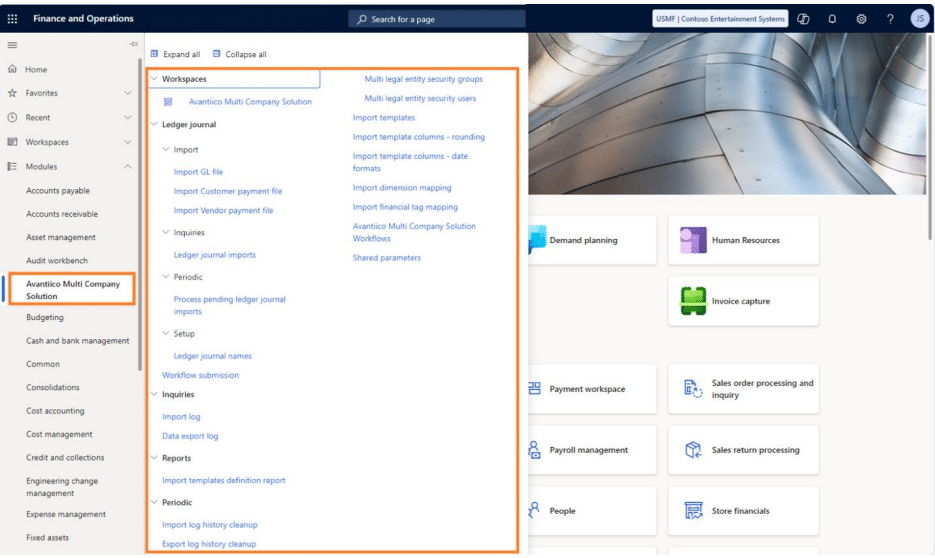Collapse the Import subgroup
The width and height of the screenshot is (935, 558).
166,150
